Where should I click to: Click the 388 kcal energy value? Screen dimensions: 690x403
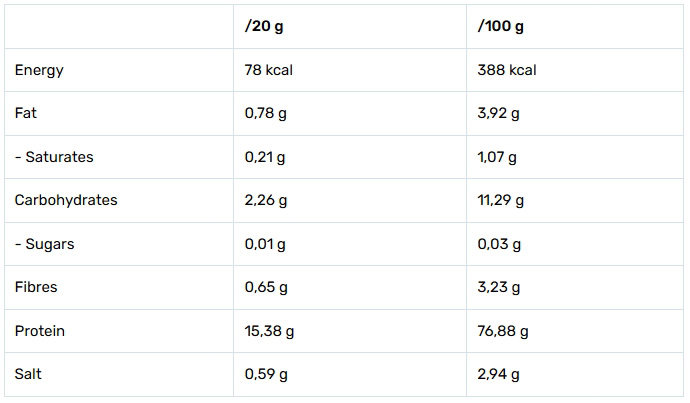click(508, 70)
